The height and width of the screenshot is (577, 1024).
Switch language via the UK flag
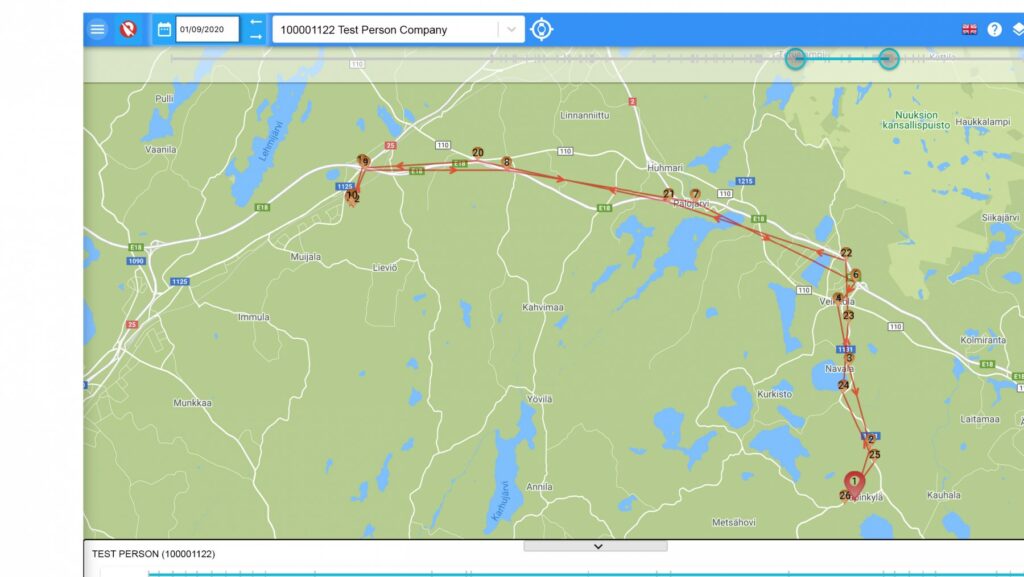click(x=969, y=29)
